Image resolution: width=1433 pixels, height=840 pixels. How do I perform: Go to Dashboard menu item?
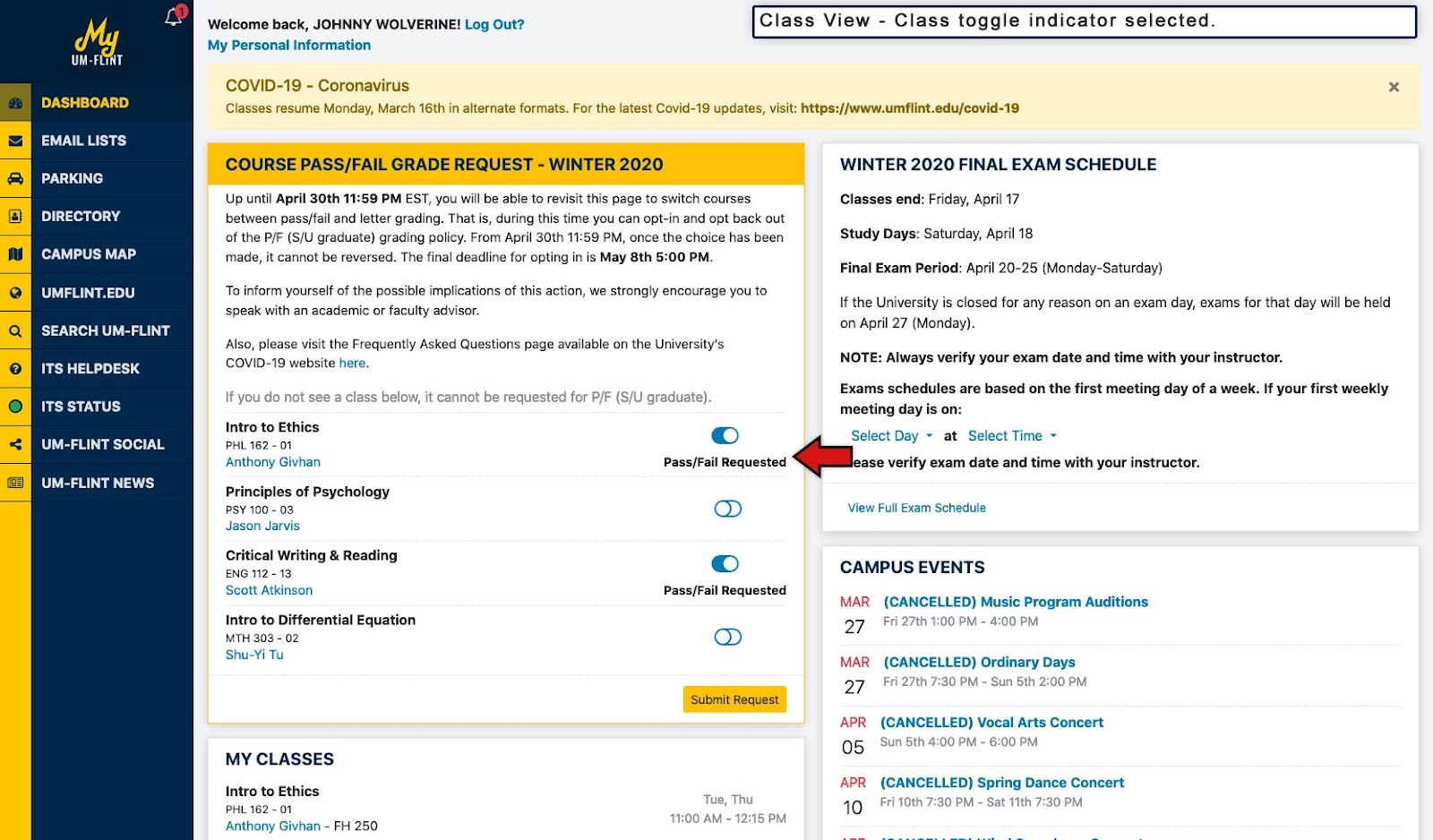click(85, 103)
